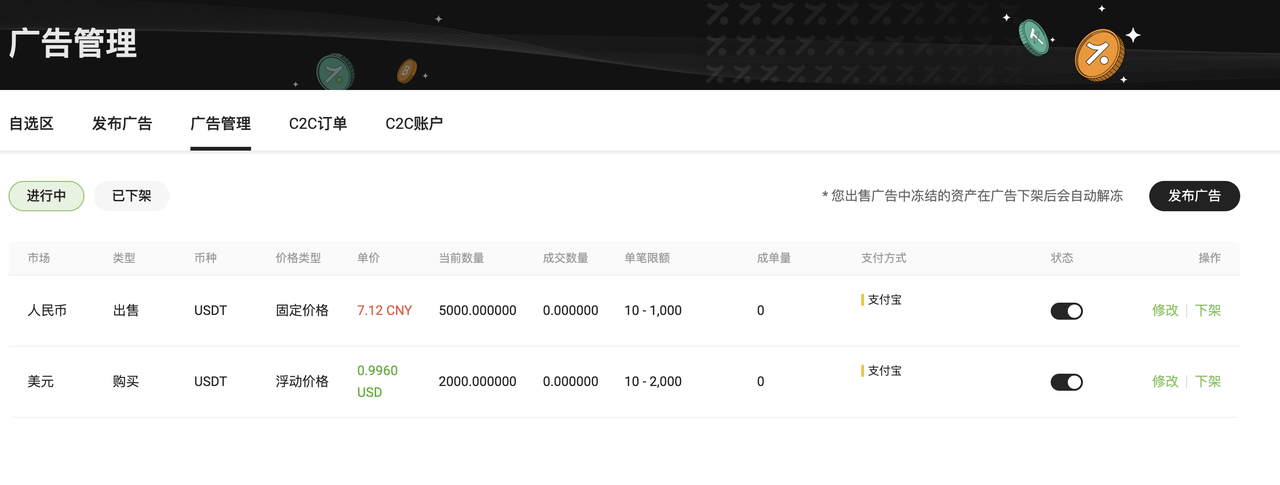Click the dark green coin beside the page title
This screenshot has width=1280, height=485.
click(335, 72)
